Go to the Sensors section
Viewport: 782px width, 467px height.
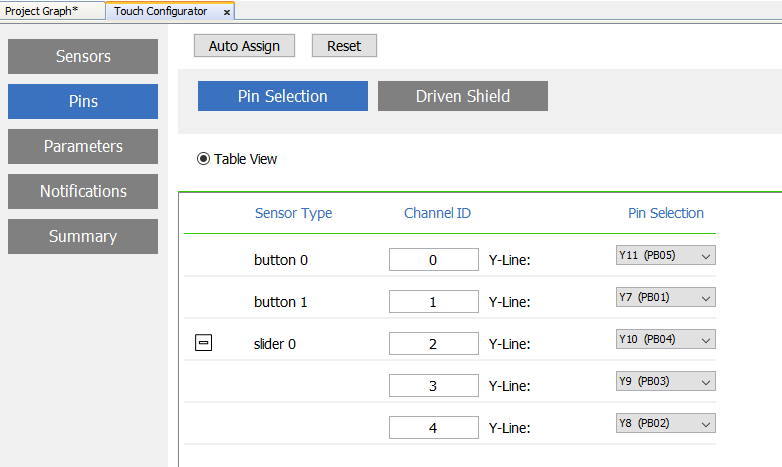click(83, 56)
